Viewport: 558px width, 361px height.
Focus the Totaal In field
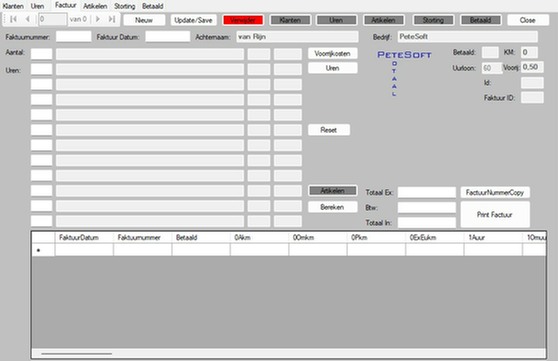pos(427,223)
